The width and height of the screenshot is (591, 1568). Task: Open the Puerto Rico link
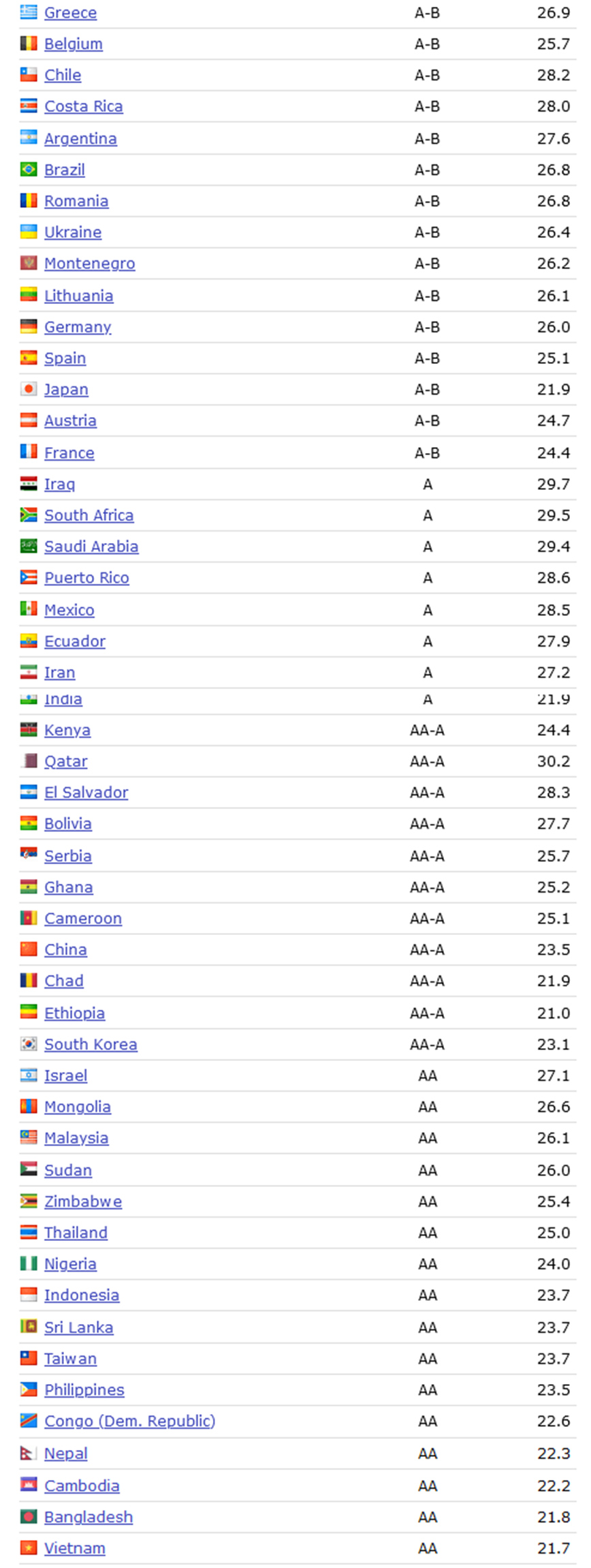click(86, 578)
